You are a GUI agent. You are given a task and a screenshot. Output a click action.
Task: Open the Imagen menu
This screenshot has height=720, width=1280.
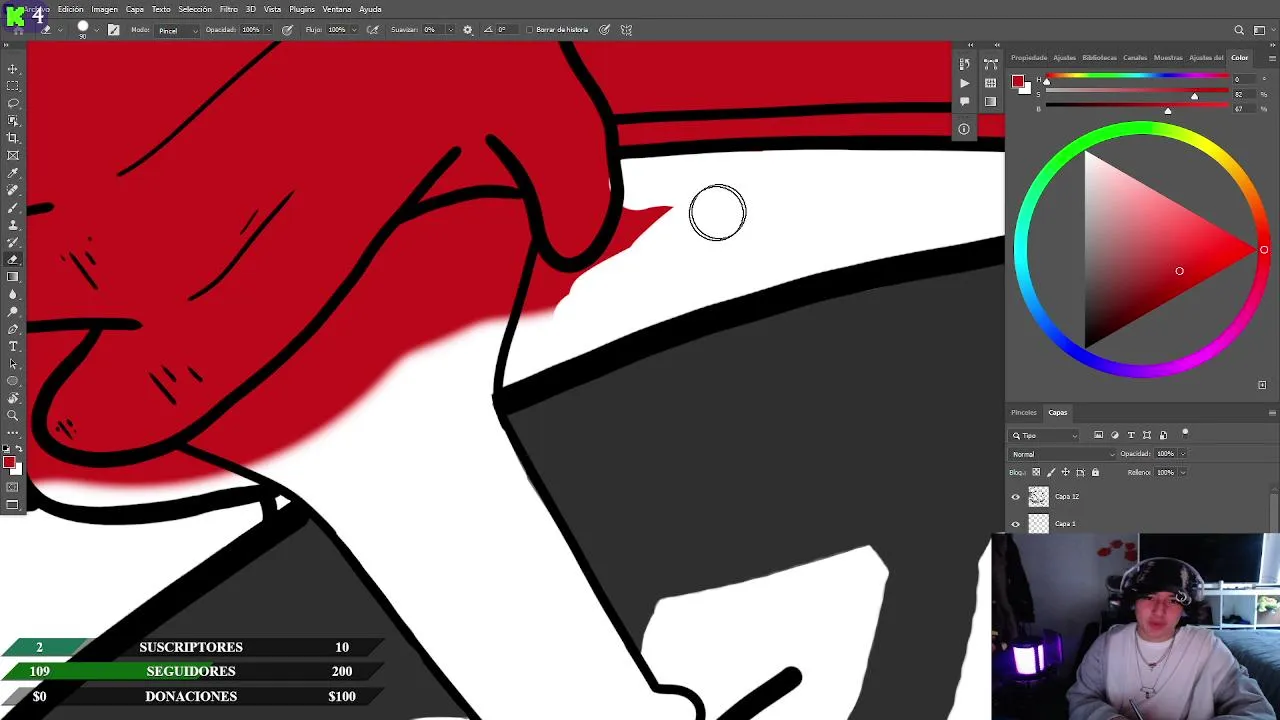click(104, 9)
